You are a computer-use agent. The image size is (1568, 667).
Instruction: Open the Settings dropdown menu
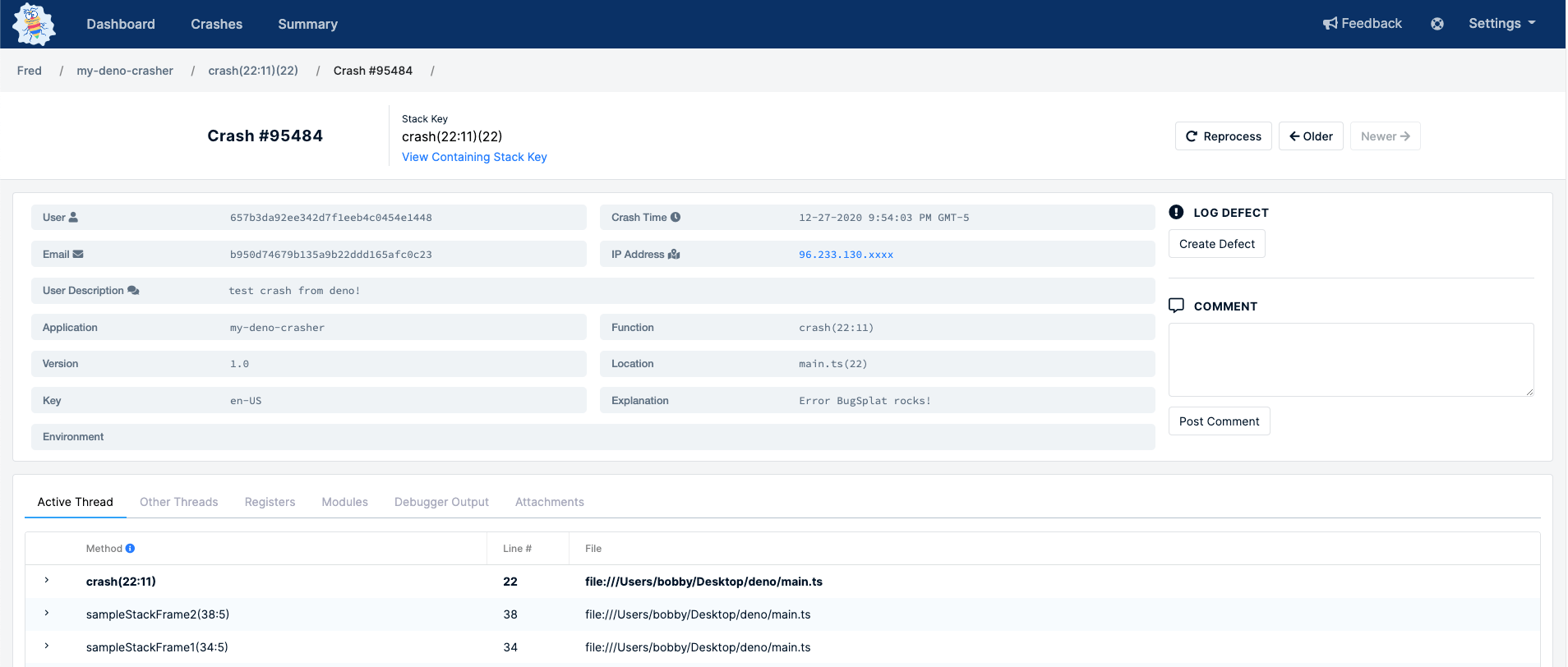(1502, 24)
